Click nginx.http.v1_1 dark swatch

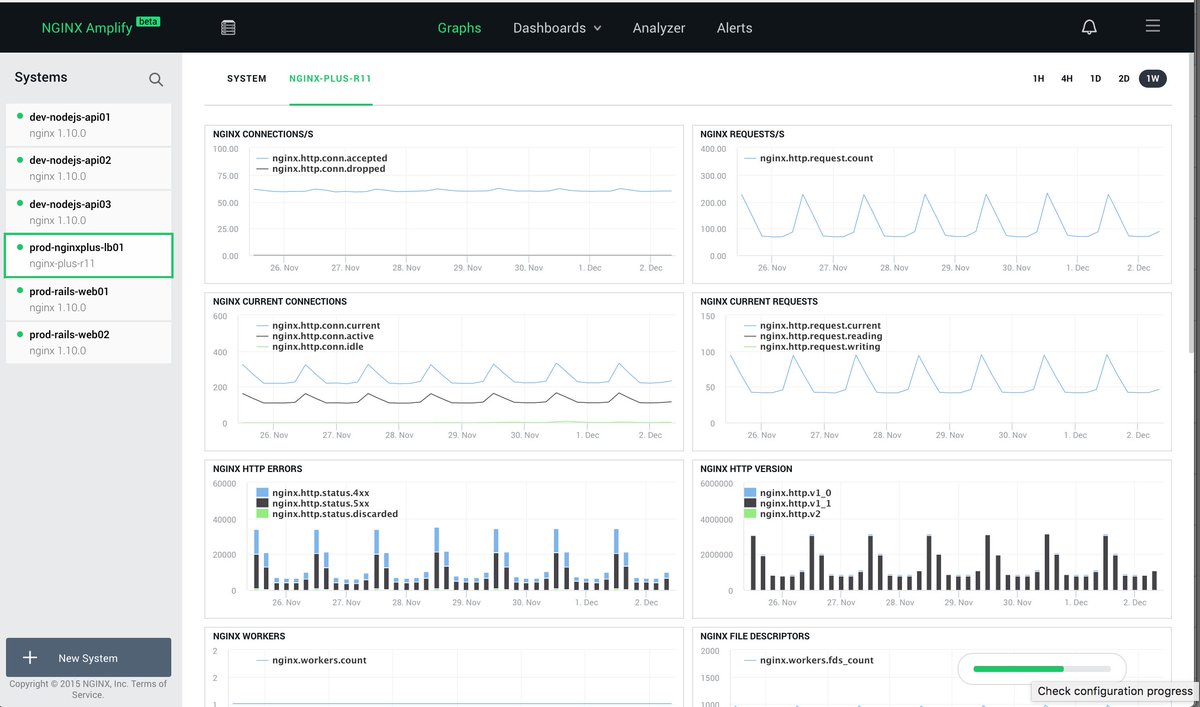[750, 503]
